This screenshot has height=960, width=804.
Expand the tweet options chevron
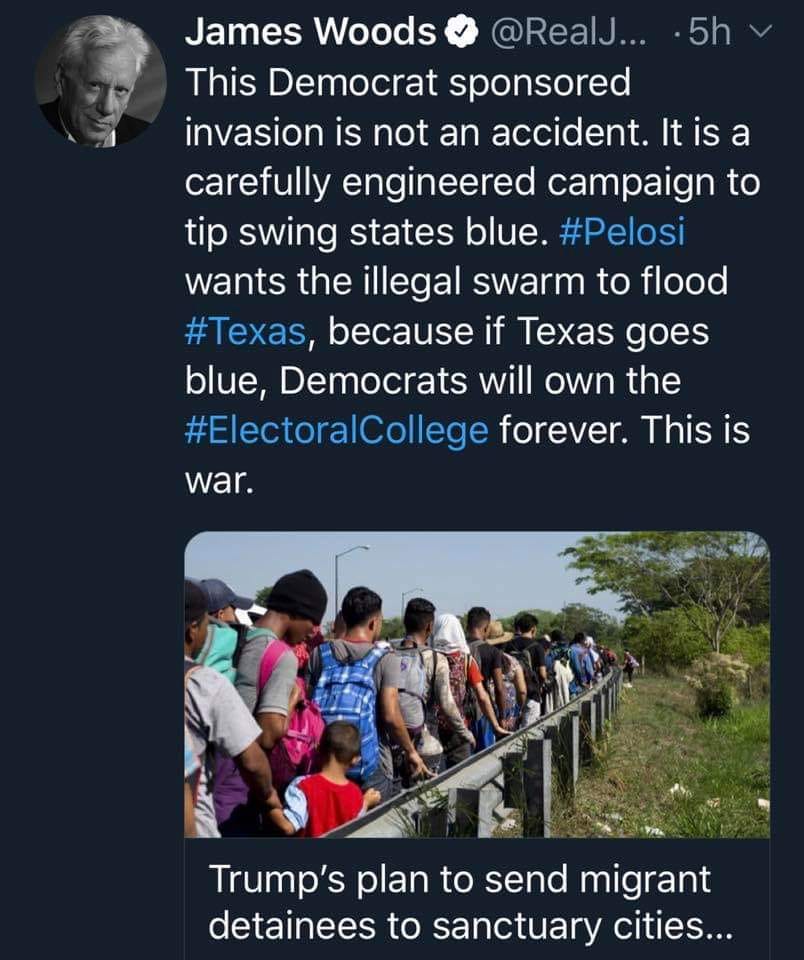[x=759, y=34]
